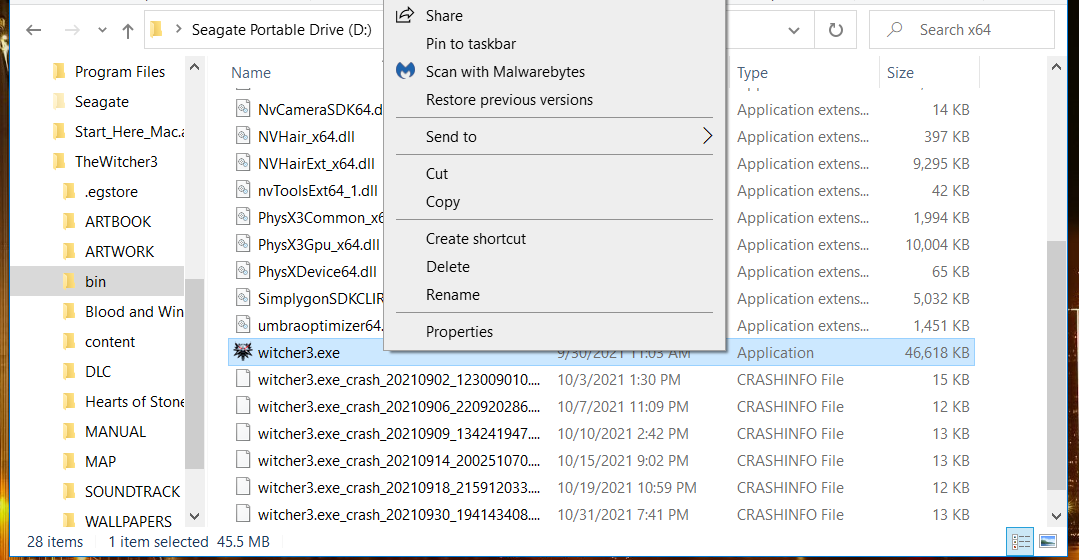Select the 46,618 KB size cell
Screen dimensions: 1079x560
[x=937, y=353]
